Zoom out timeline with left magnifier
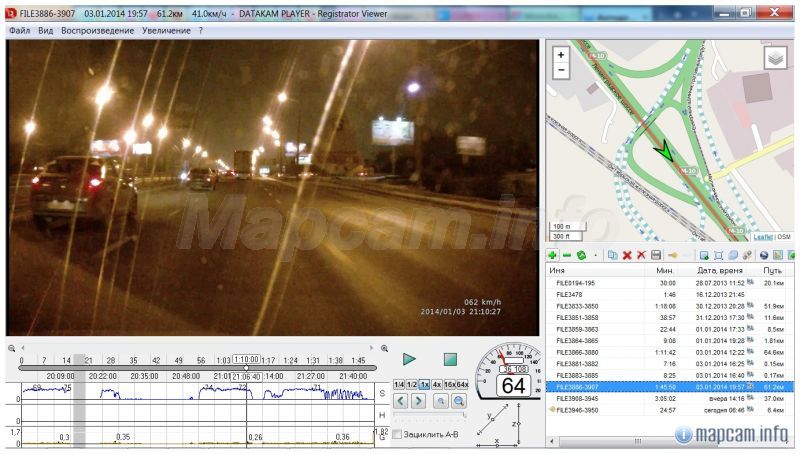The height and width of the screenshot is (454, 800). click(x=12, y=348)
